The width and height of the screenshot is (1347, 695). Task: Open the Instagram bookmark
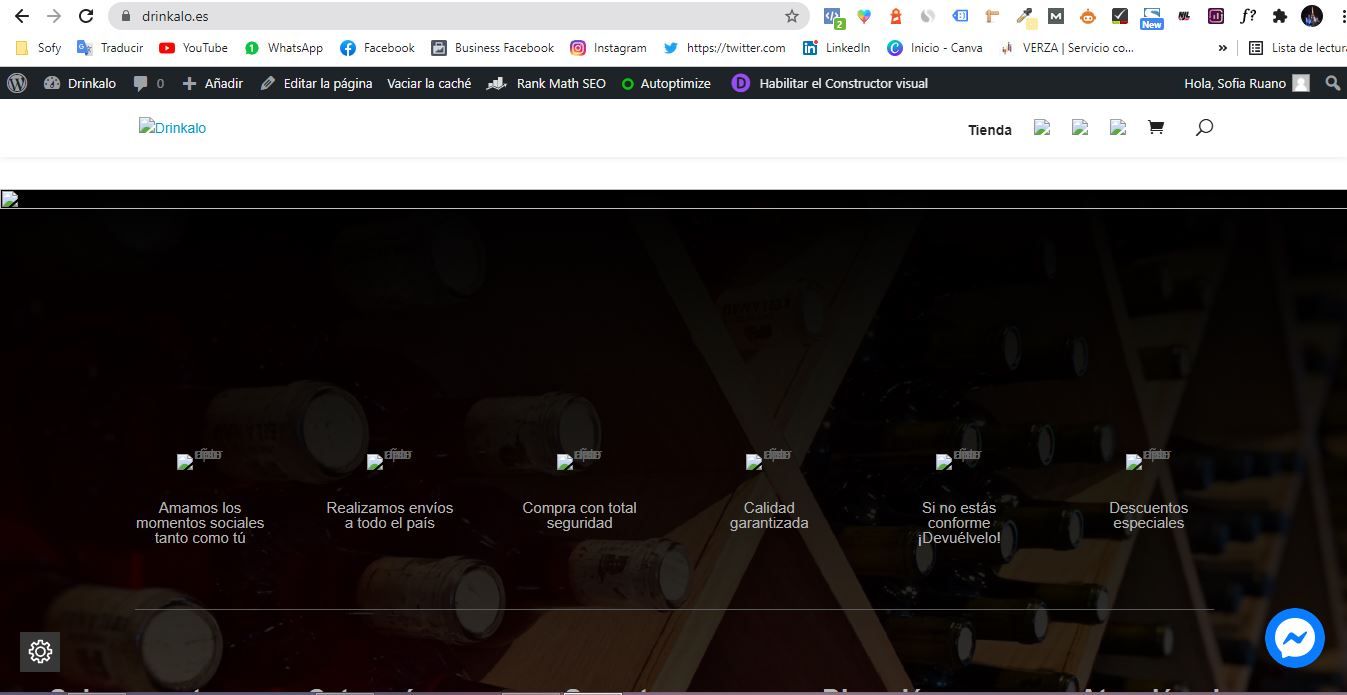[608, 47]
